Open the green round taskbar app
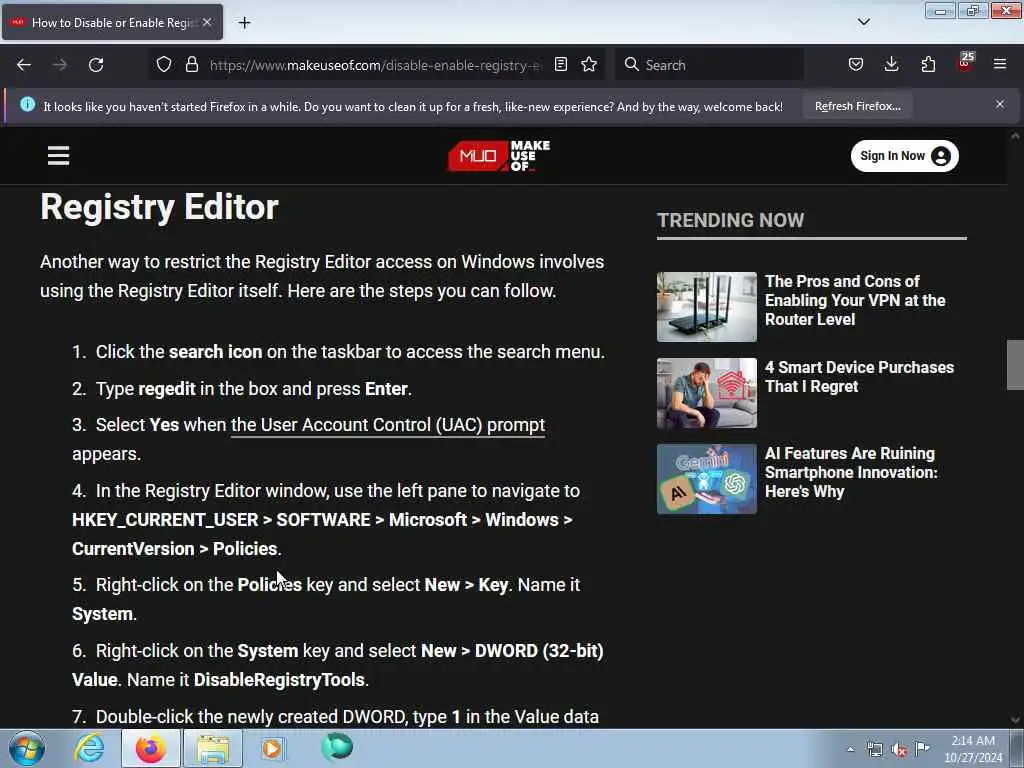The width and height of the screenshot is (1024, 768). [x=337, y=747]
